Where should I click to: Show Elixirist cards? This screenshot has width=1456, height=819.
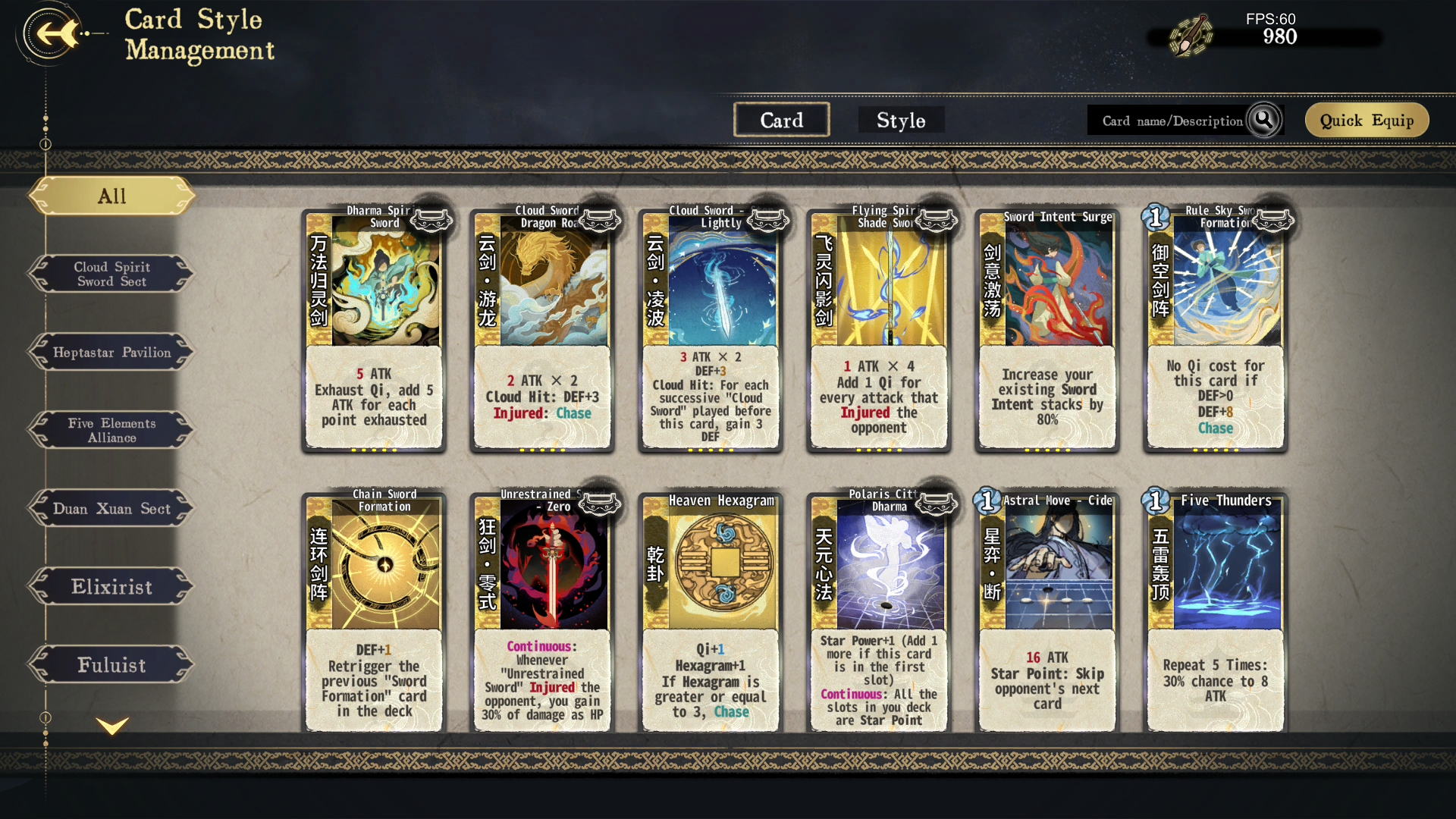pyautogui.click(x=111, y=586)
